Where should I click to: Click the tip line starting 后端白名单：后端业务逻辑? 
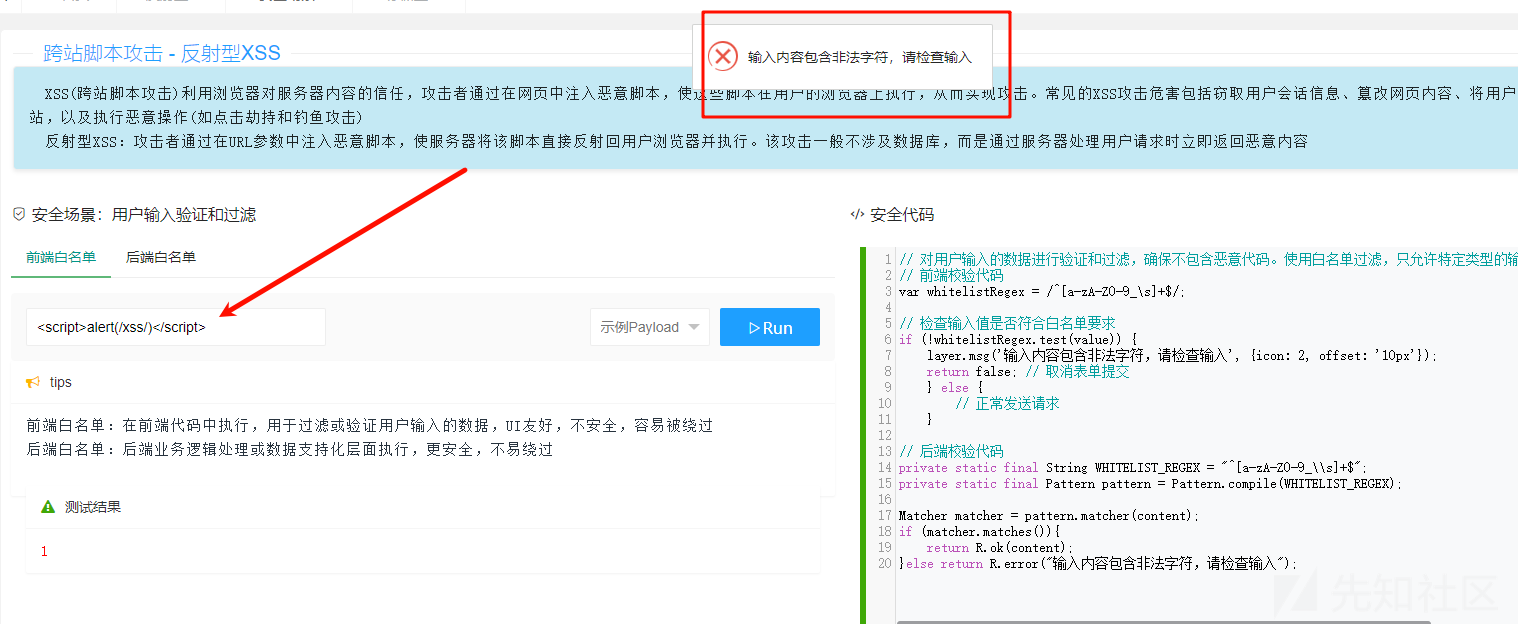tap(290, 449)
